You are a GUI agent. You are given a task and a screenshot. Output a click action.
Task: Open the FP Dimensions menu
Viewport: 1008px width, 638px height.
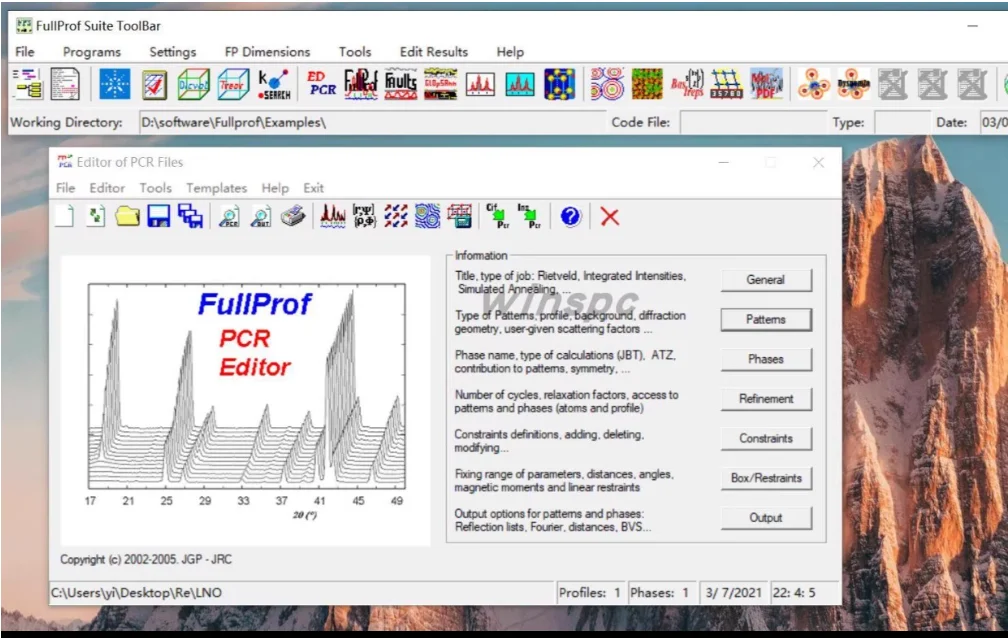267,51
